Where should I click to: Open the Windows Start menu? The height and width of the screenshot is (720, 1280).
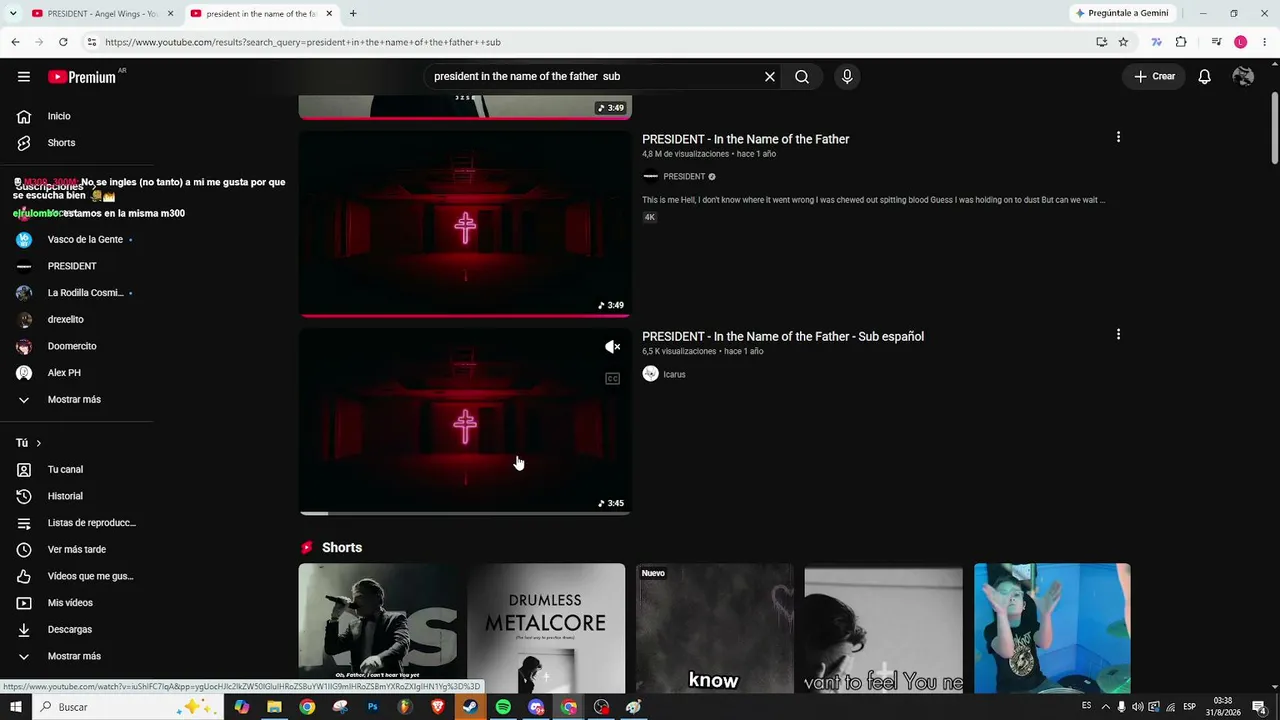click(x=16, y=707)
